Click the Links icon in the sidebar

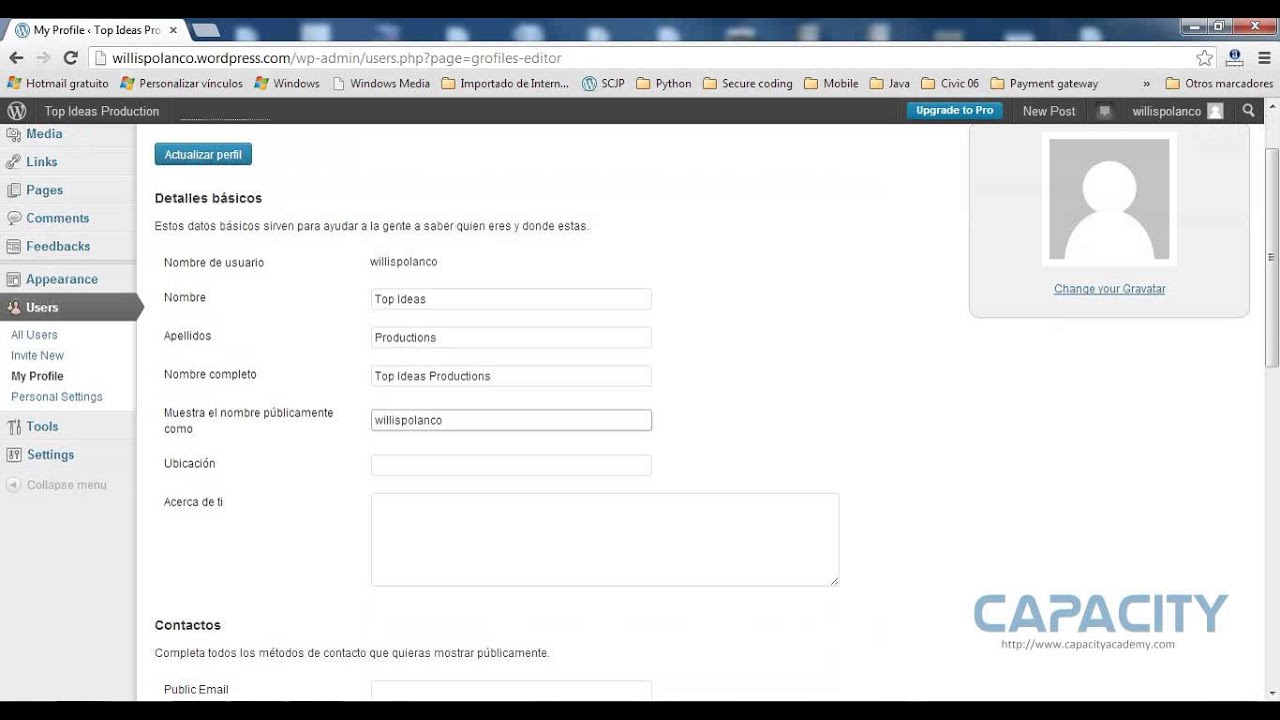tap(14, 162)
